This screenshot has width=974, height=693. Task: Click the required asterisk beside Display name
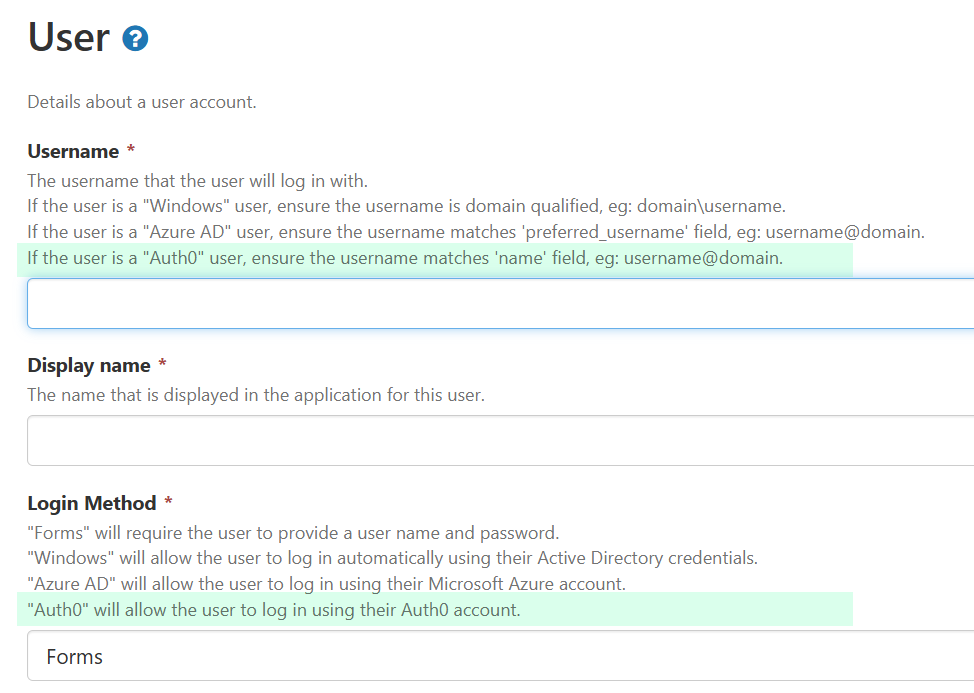pos(162,363)
